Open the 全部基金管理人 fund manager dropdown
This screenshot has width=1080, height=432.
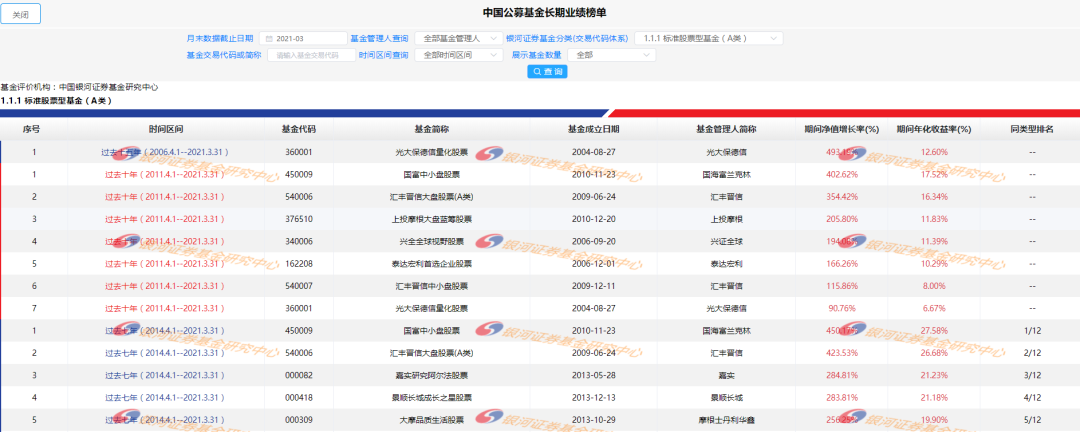click(x=459, y=39)
